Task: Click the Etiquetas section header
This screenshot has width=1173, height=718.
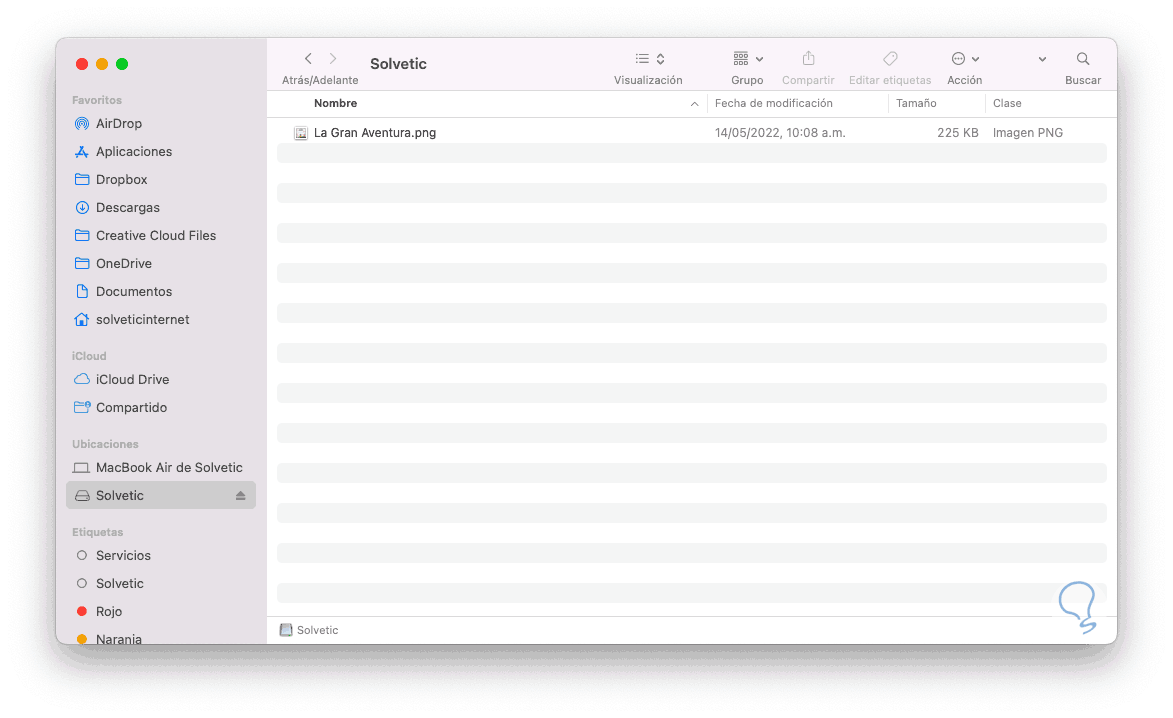Action: 97,533
